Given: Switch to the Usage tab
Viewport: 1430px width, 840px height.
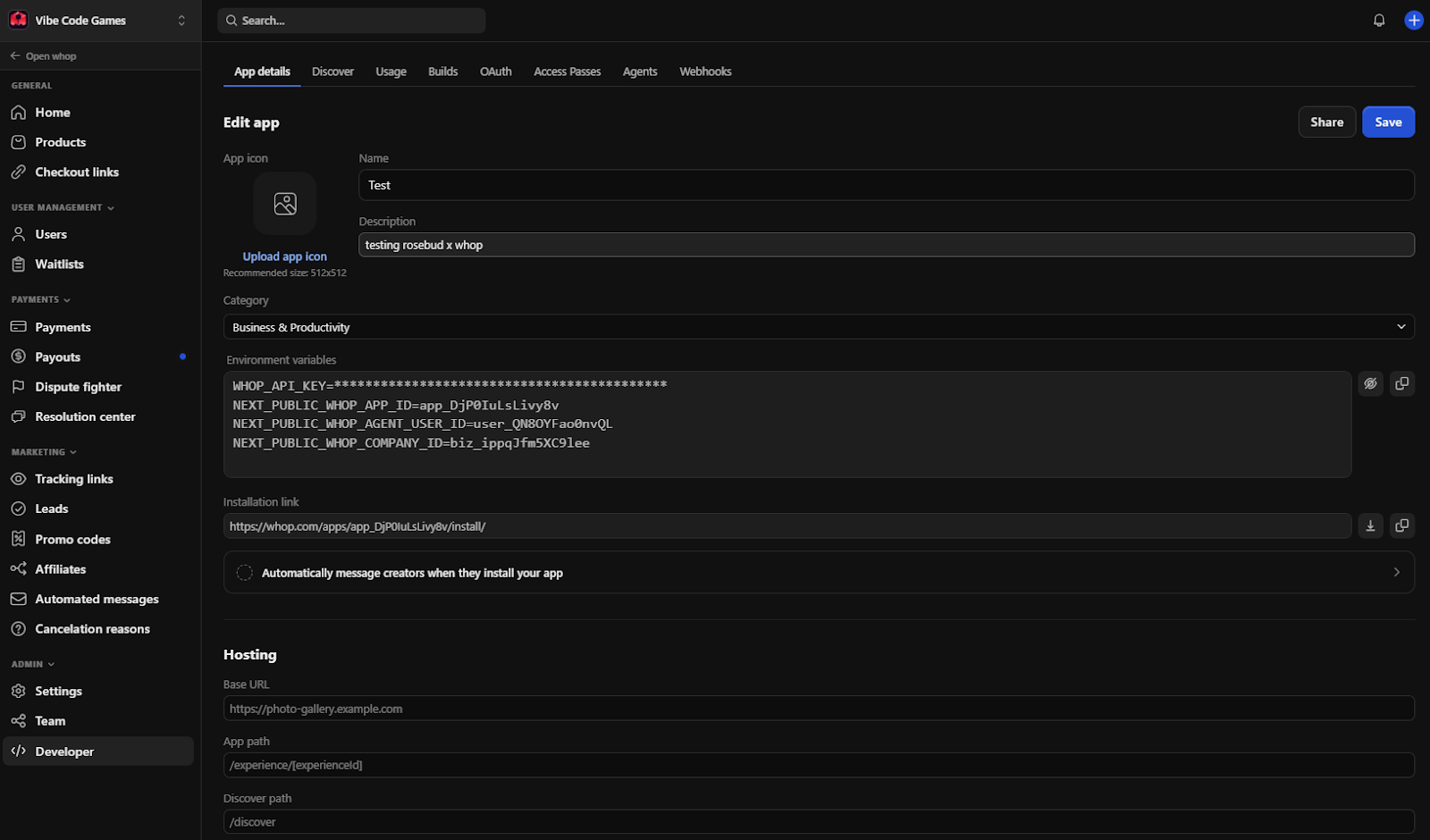Looking at the screenshot, I should 391,71.
